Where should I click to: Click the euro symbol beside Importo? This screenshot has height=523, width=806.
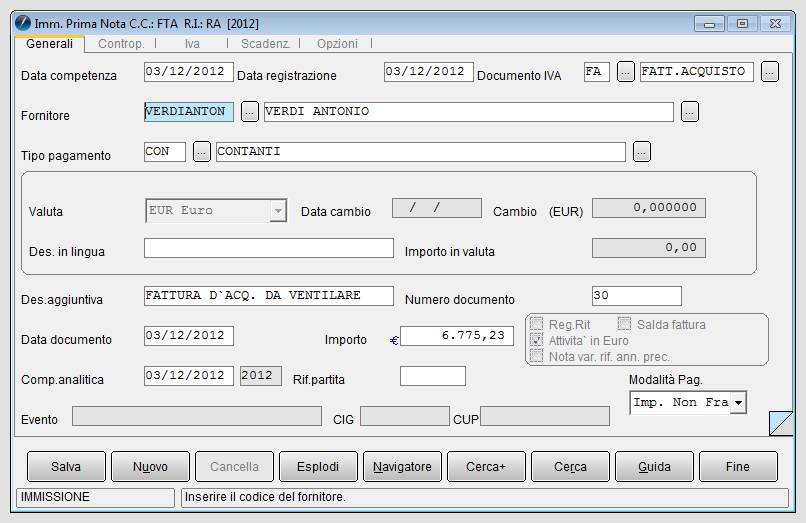click(x=394, y=340)
